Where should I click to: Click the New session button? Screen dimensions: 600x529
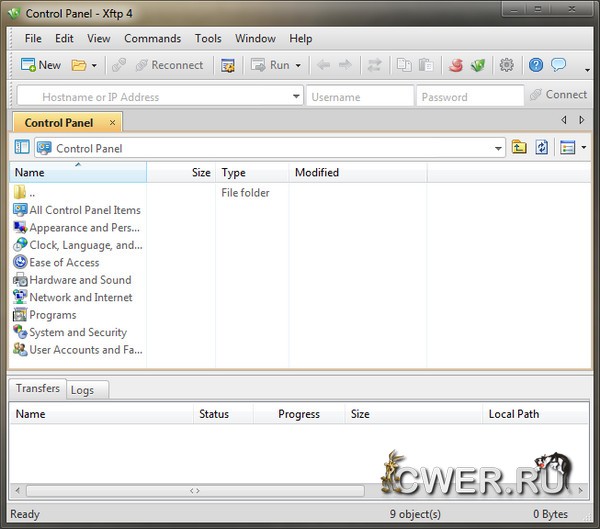(x=40, y=65)
